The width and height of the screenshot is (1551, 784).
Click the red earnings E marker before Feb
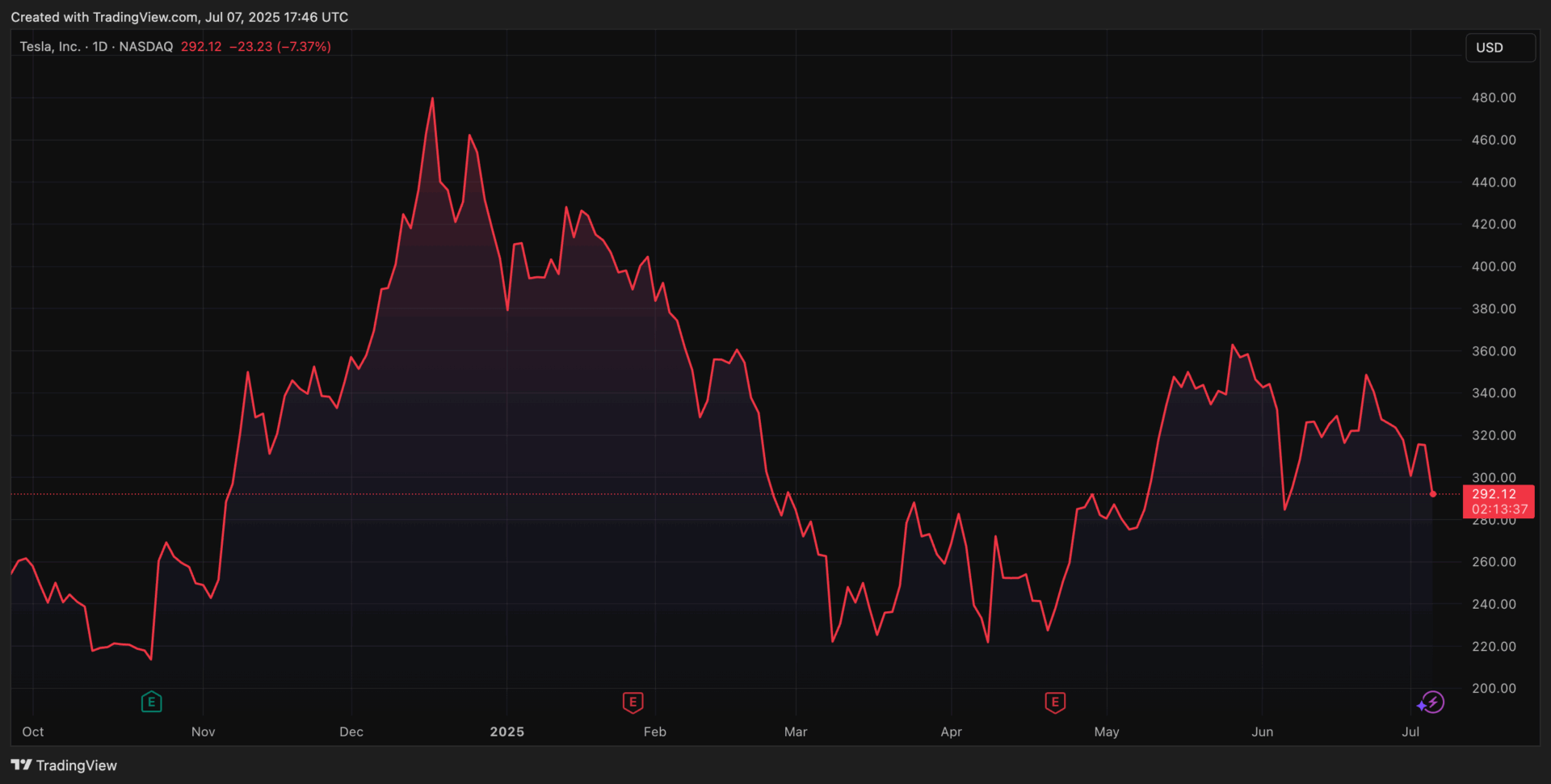tap(633, 702)
